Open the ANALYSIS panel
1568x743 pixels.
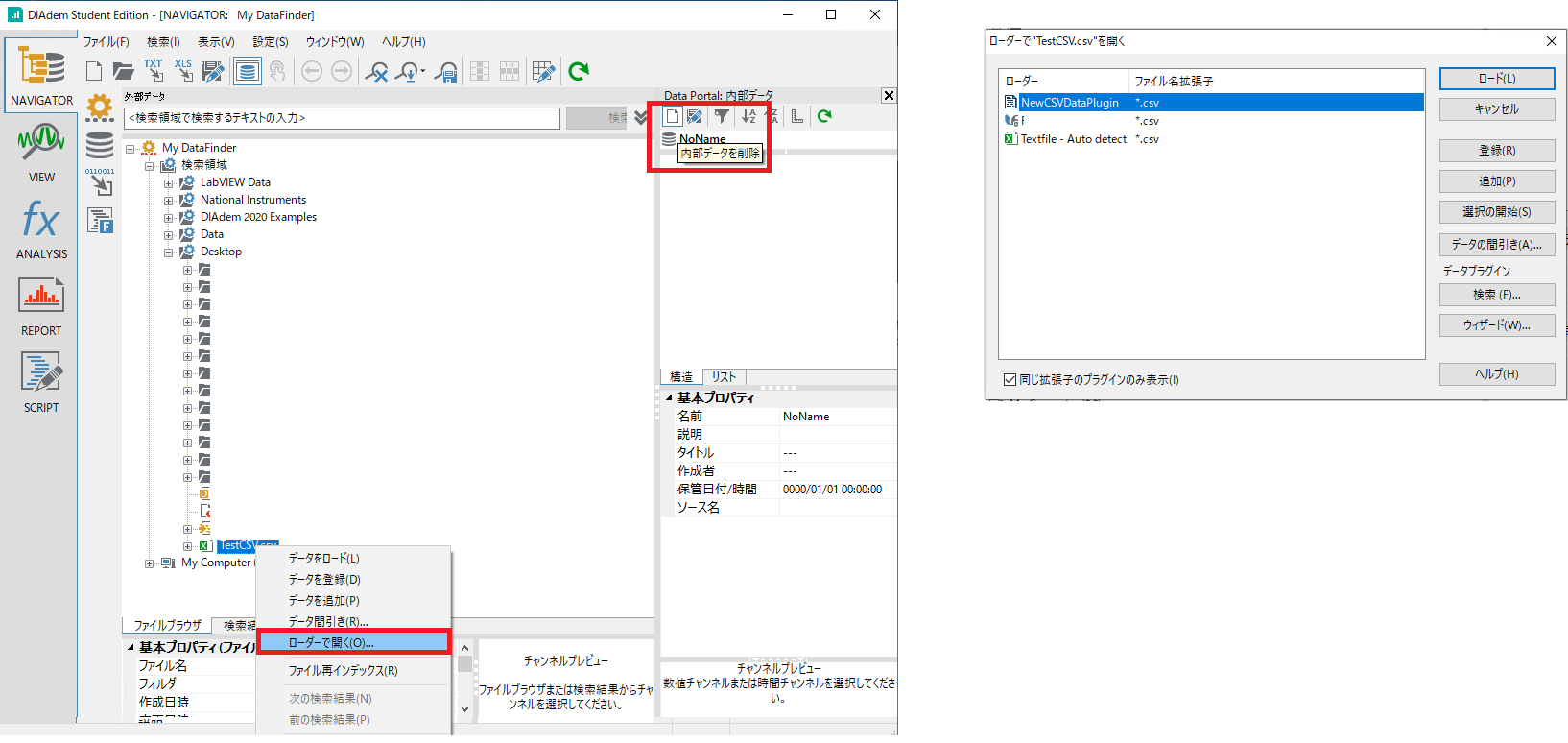click(41, 228)
